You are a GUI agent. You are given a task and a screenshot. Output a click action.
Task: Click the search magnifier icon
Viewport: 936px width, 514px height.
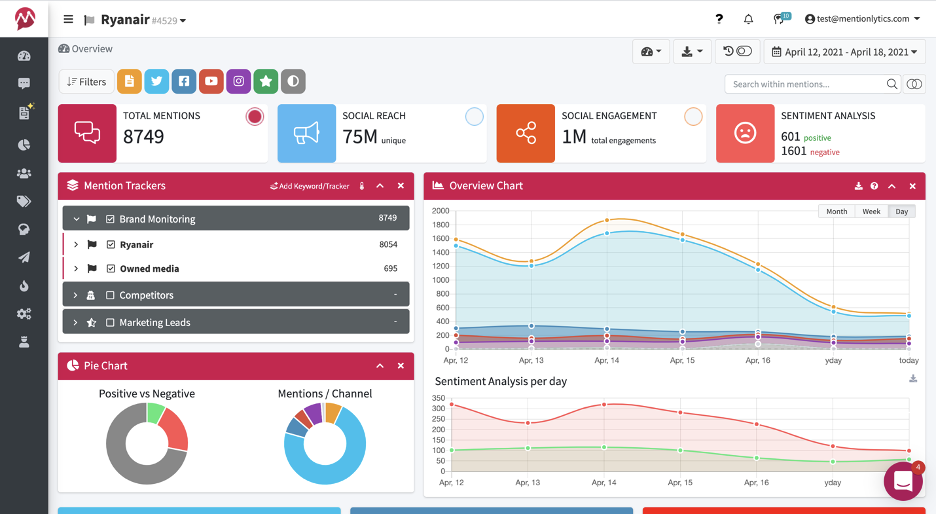(892, 84)
